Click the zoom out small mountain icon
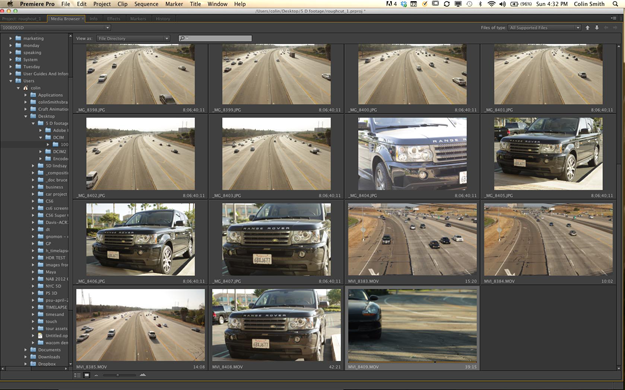Screen dimensions: 625x390 tap(96, 375)
